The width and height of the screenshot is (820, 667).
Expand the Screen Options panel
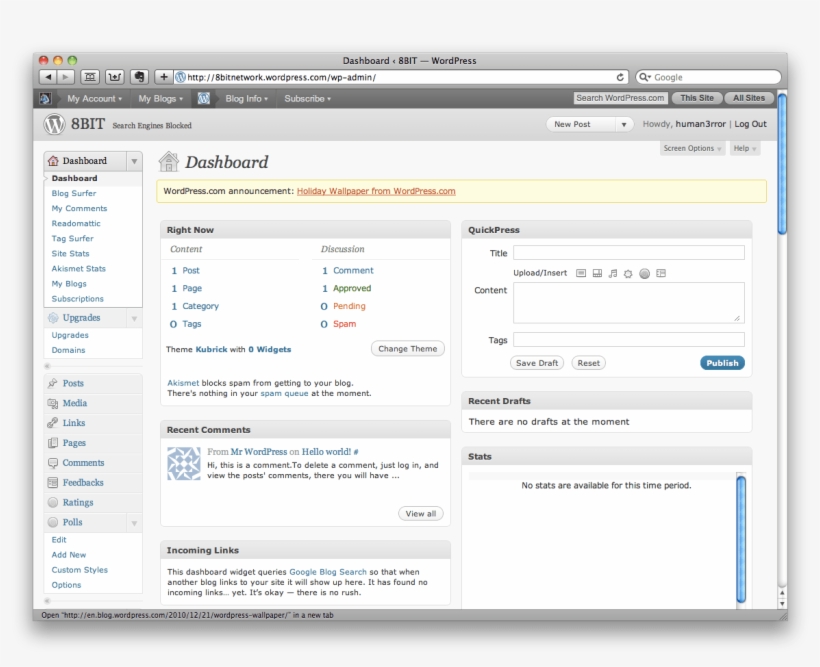pyautogui.click(x=693, y=148)
